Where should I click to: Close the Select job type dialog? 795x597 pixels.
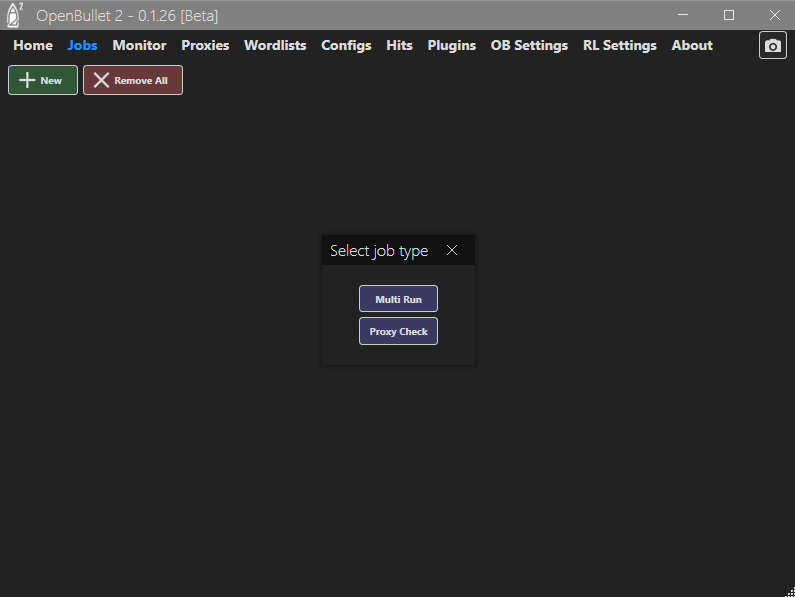pos(452,250)
